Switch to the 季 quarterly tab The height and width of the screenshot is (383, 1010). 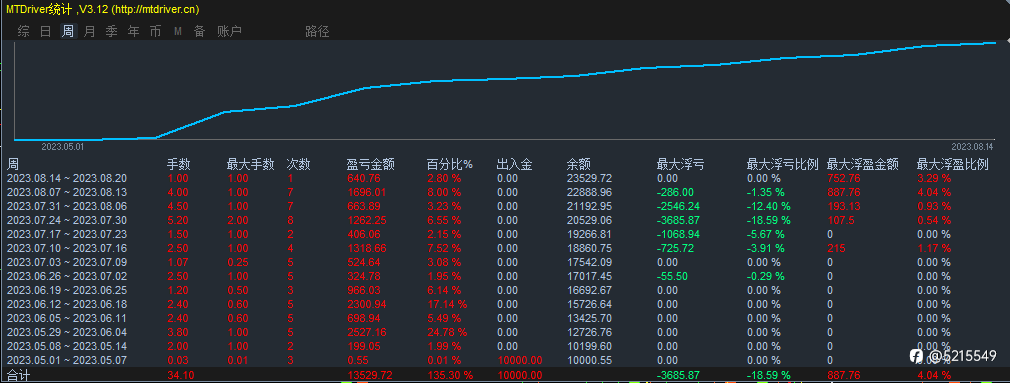click(111, 31)
